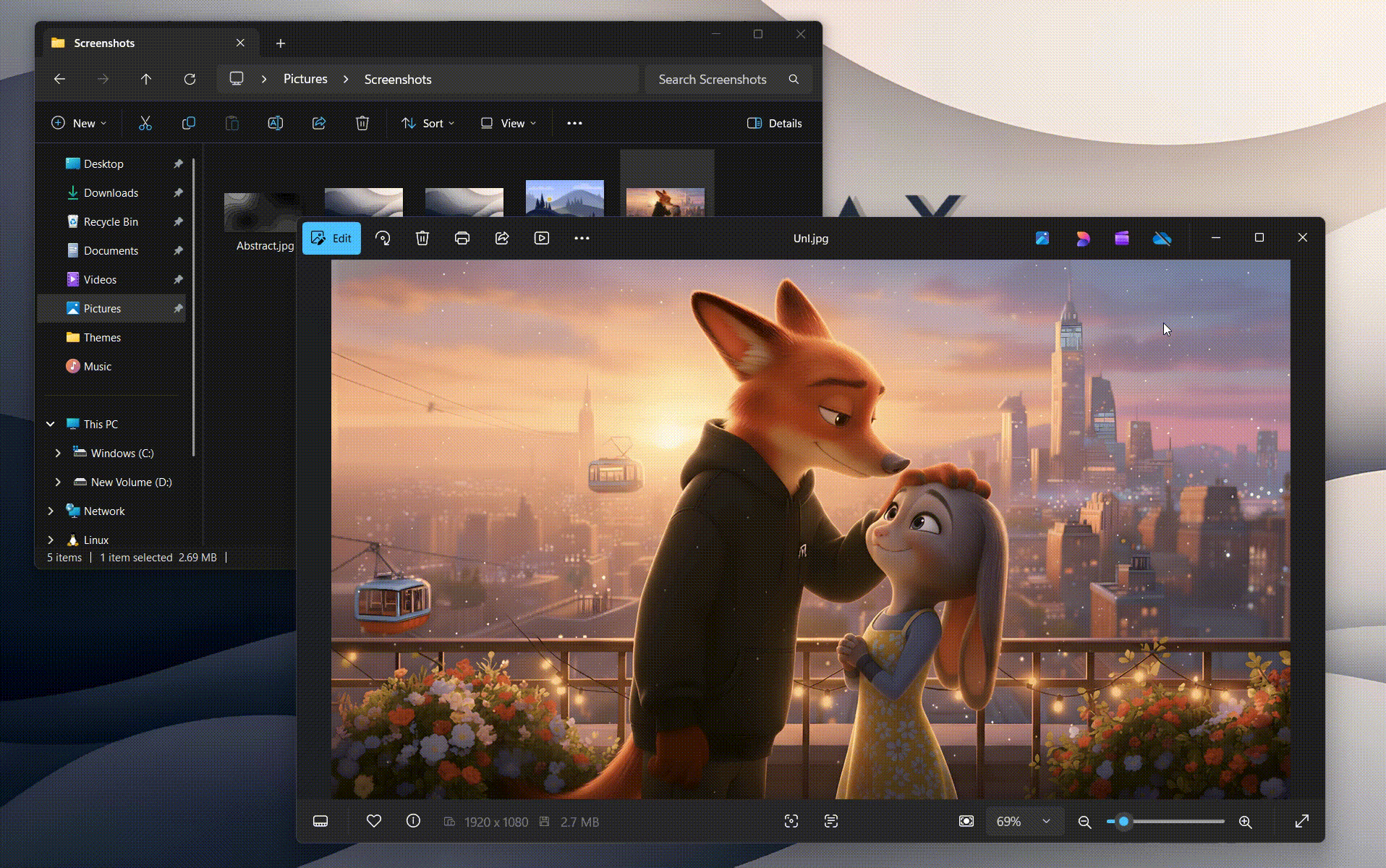Share the selected file from Explorer toolbar
The width and height of the screenshot is (1386, 868).
point(319,123)
